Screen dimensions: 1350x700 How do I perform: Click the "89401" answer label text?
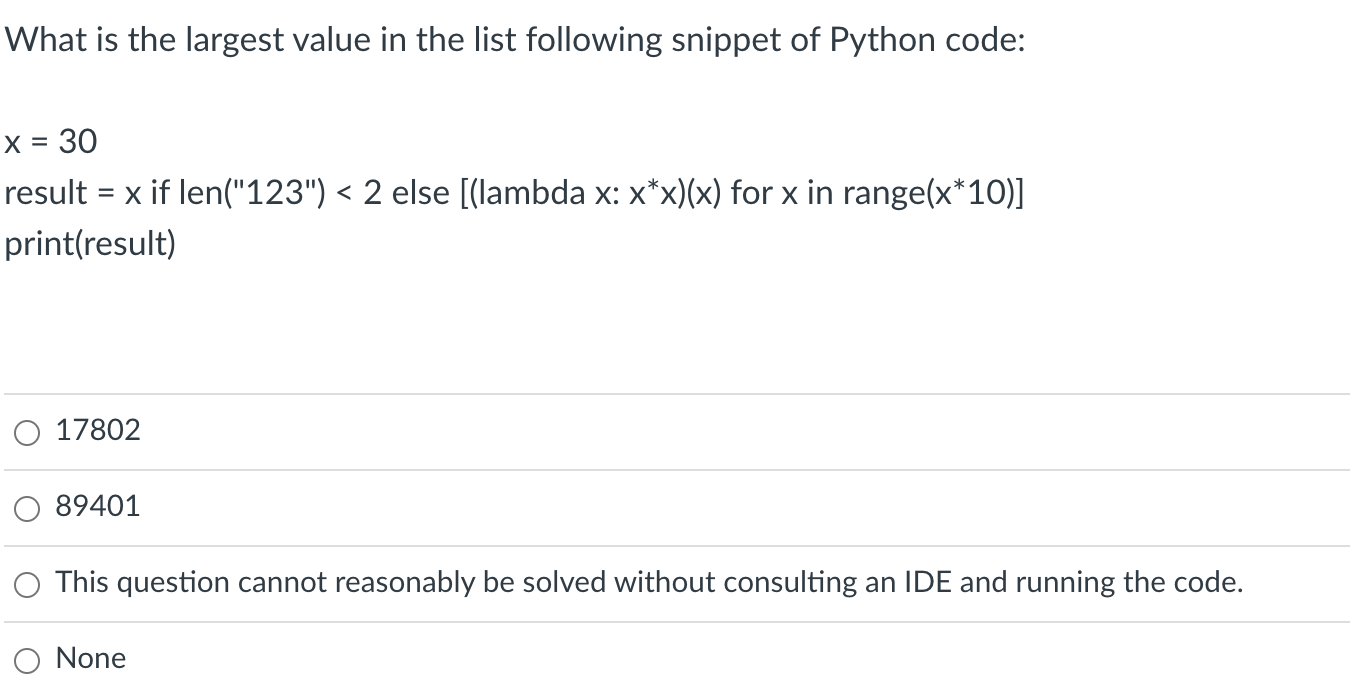(98, 507)
